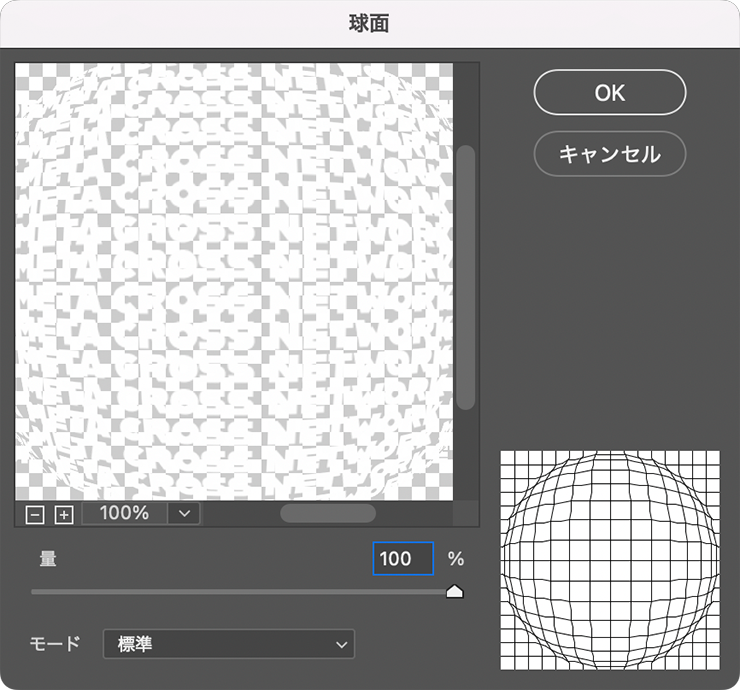
Task: Click the vertical scrollbar track below thumb
Action: (x=465, y=455)
